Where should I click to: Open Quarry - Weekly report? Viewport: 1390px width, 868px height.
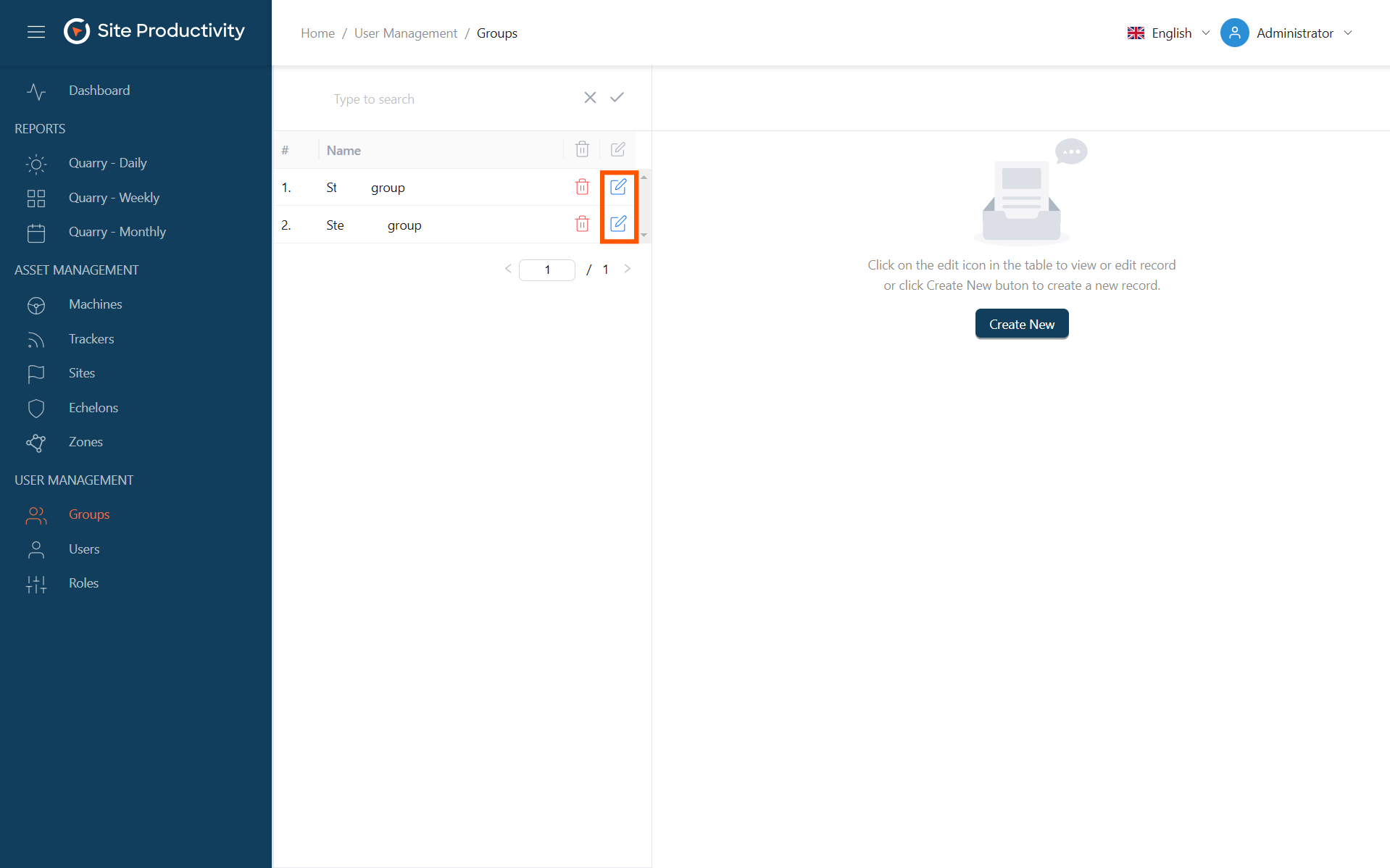point(114,198)
